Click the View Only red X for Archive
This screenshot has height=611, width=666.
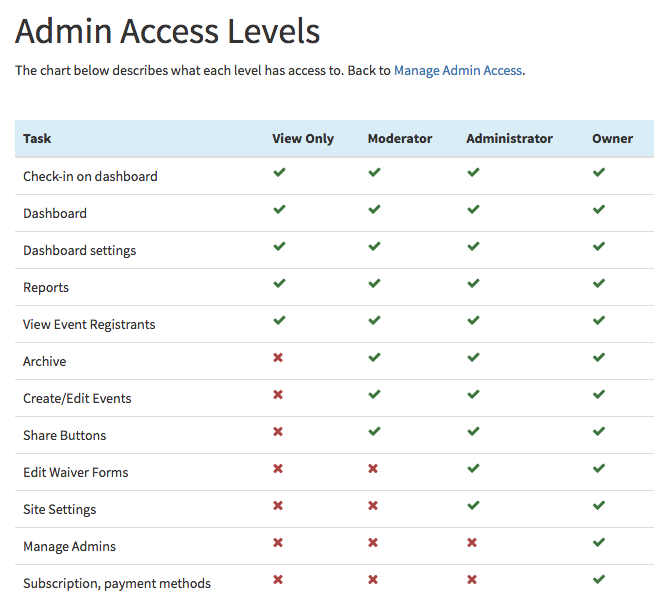tap(278, 358)
